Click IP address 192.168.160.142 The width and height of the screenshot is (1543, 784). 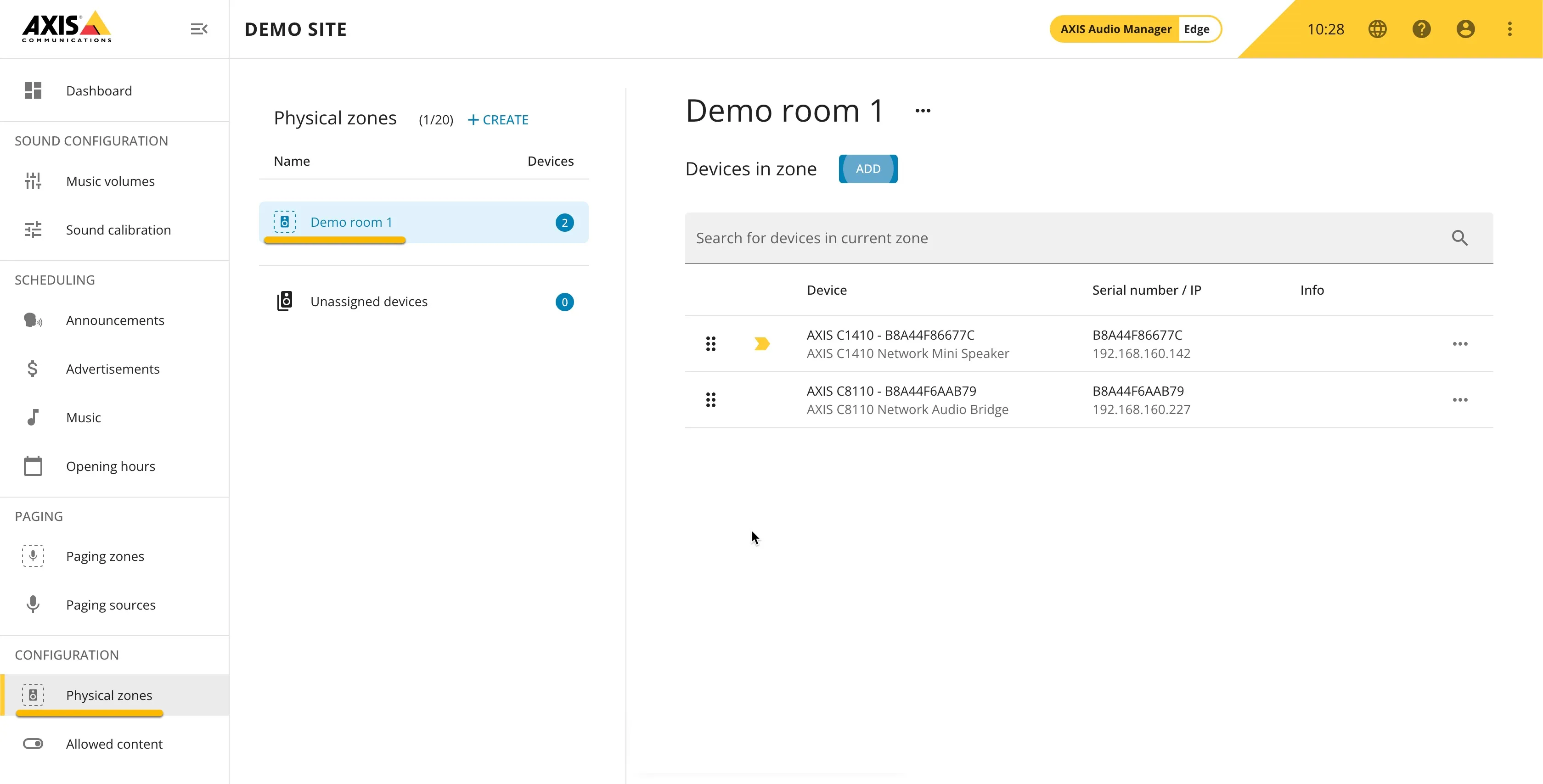1141,353
